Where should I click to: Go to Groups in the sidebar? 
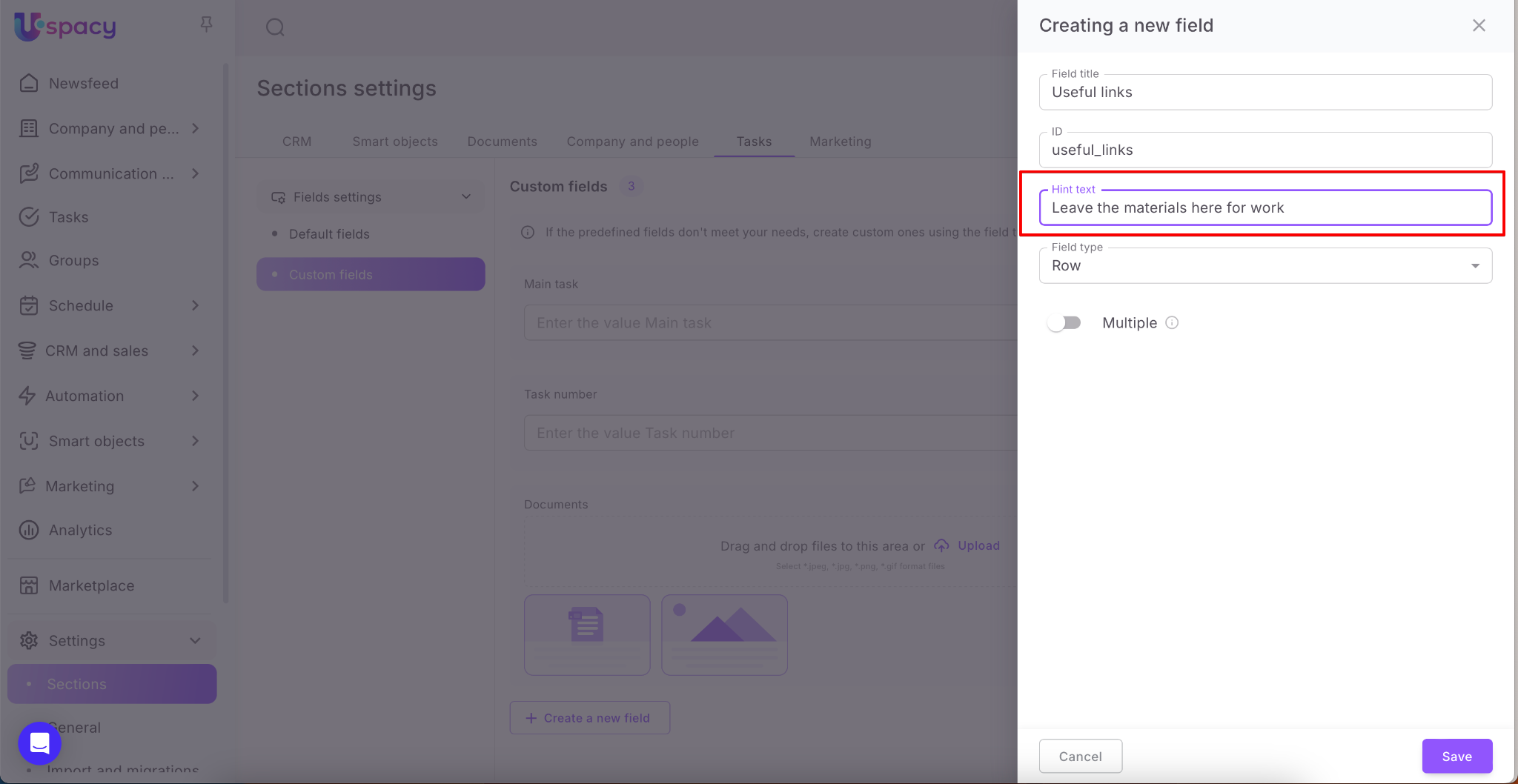click(x=73, y=261)
